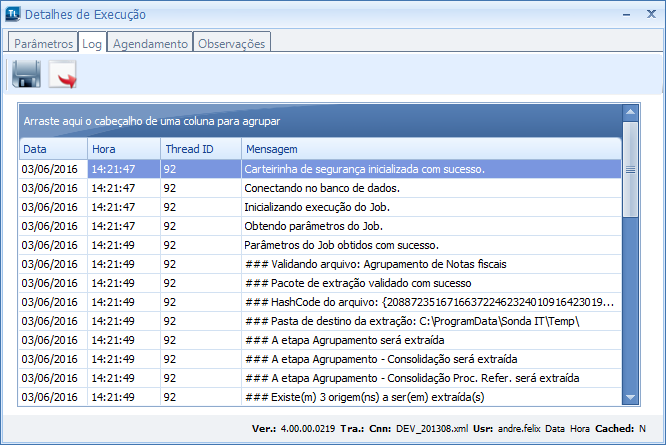Select the Log tab

(92, 44)
